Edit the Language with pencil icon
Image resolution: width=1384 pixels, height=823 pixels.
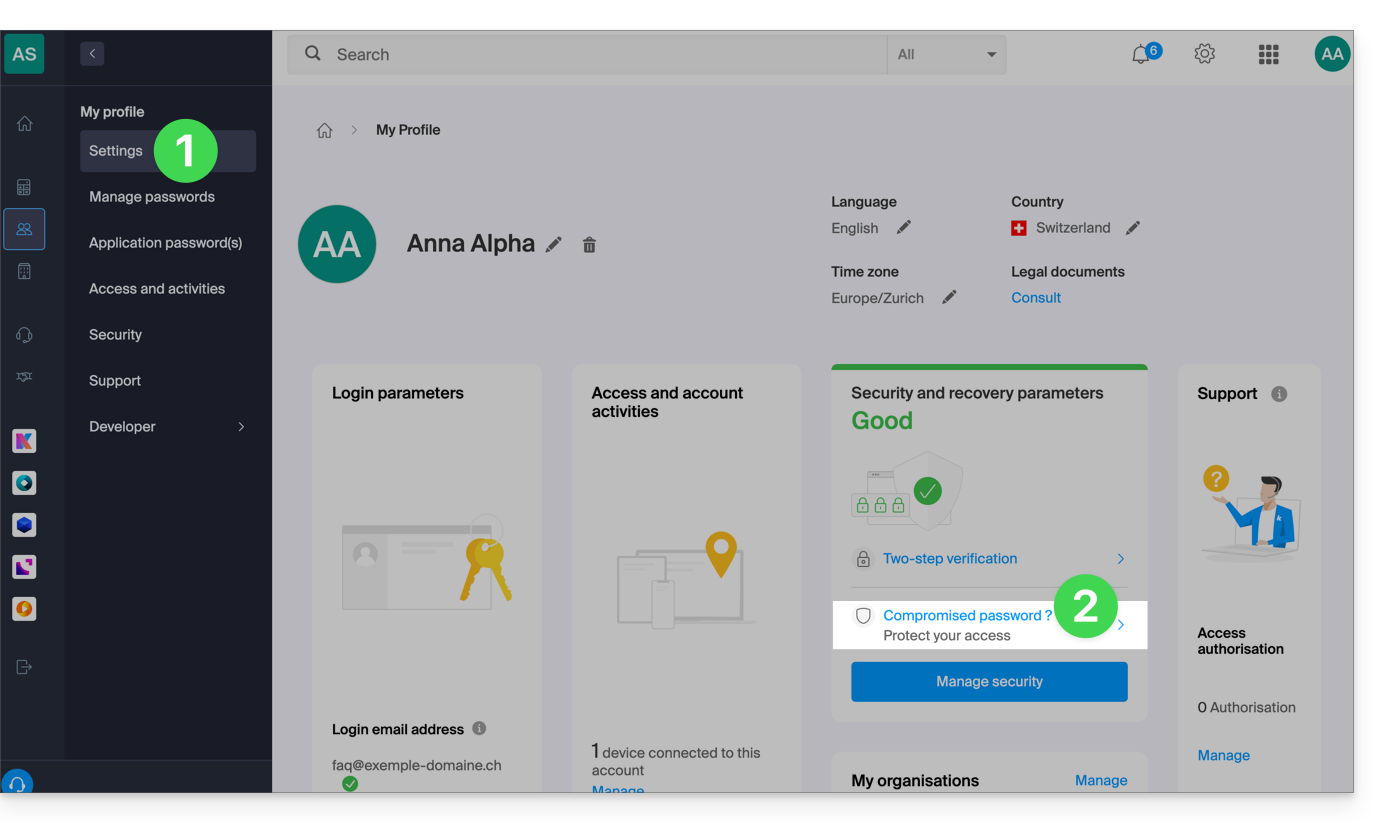coord(903,227)
